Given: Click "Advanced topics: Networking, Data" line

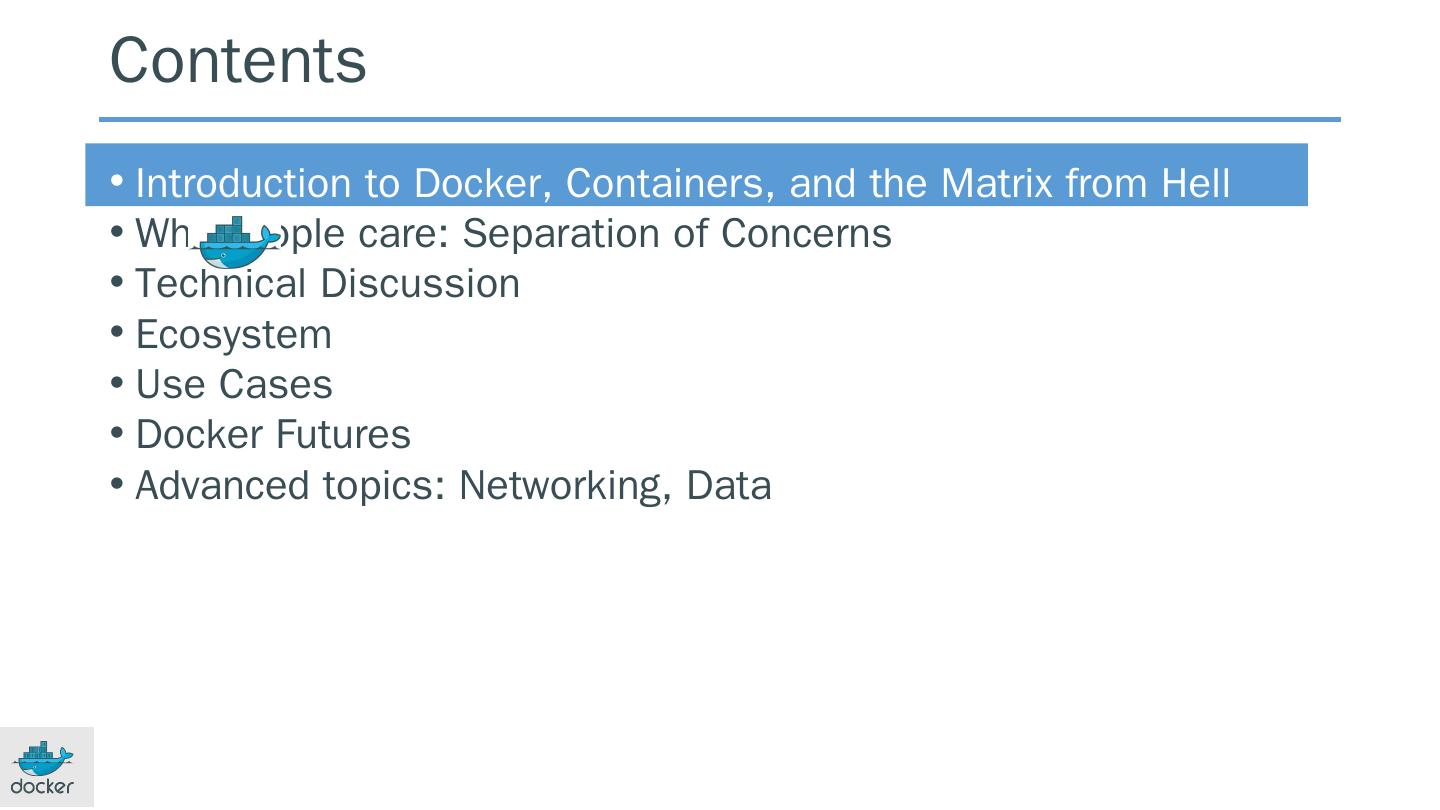Looking at the screenshot, I should click(x=453, y=486).
